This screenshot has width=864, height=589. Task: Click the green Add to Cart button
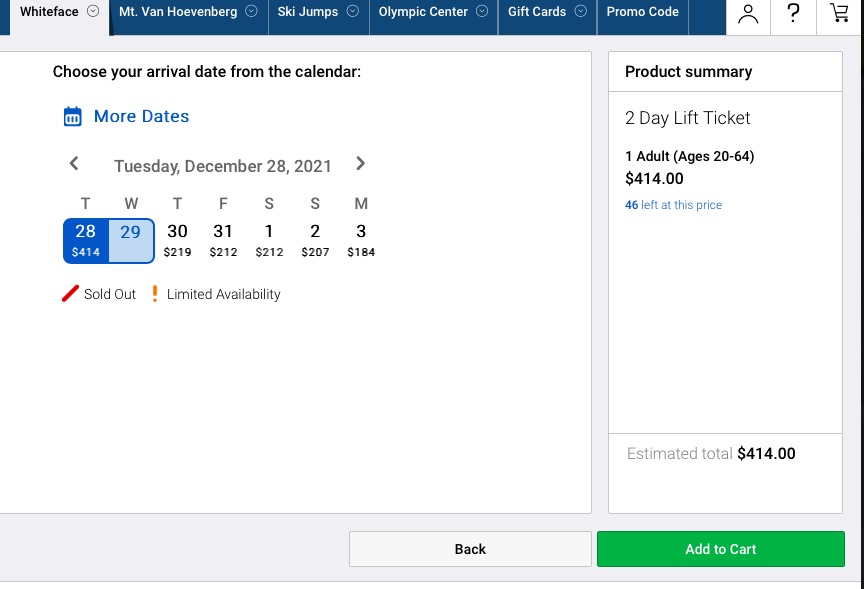coord(720,549)
